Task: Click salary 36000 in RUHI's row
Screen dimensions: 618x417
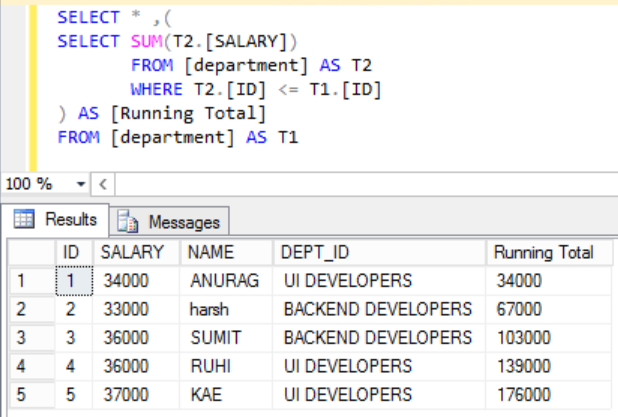Action: click(136, 366)
